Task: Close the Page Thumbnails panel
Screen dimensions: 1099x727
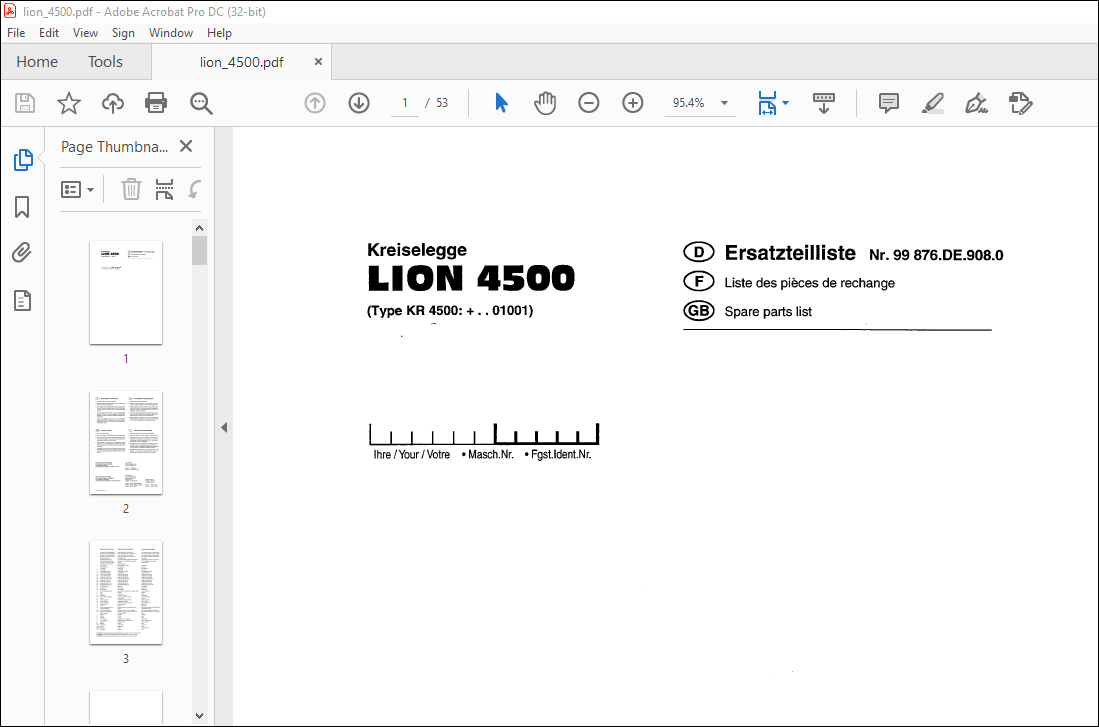Action: 186,146
